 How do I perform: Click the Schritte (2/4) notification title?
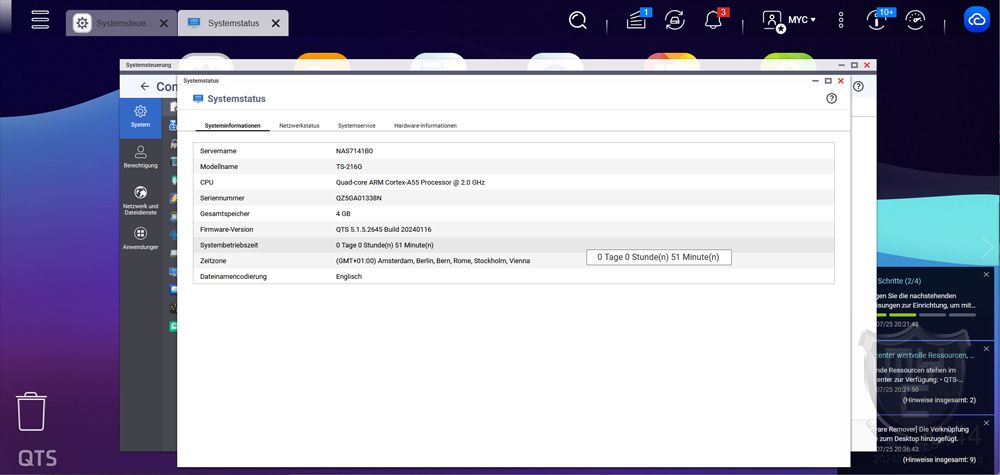pyautogui.click(x=899, y=281)
